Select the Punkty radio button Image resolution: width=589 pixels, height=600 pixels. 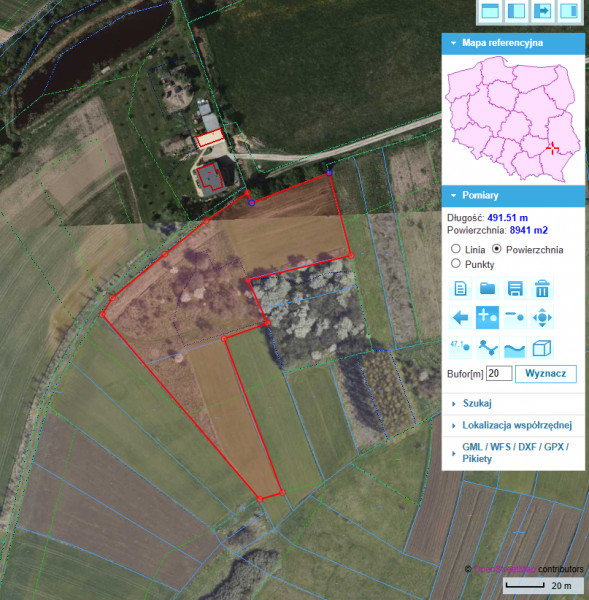tap(455, 263)
